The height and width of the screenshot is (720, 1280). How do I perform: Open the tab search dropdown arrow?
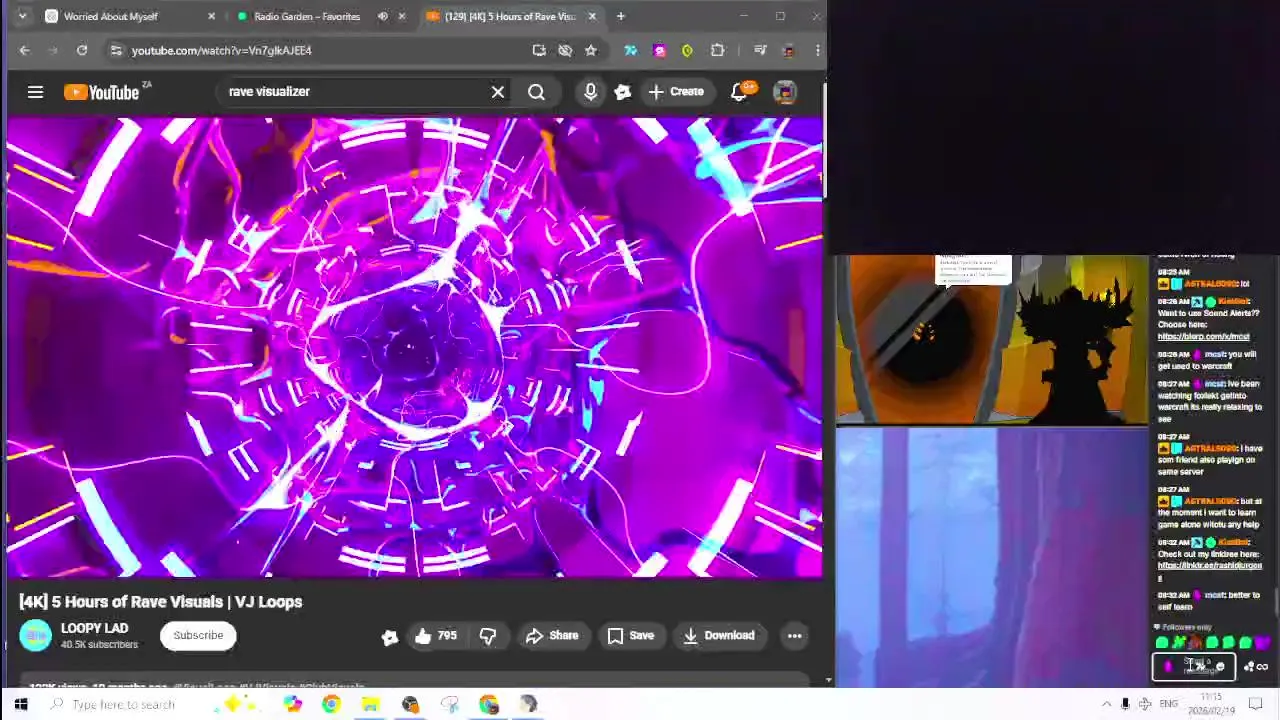(22, 16)
